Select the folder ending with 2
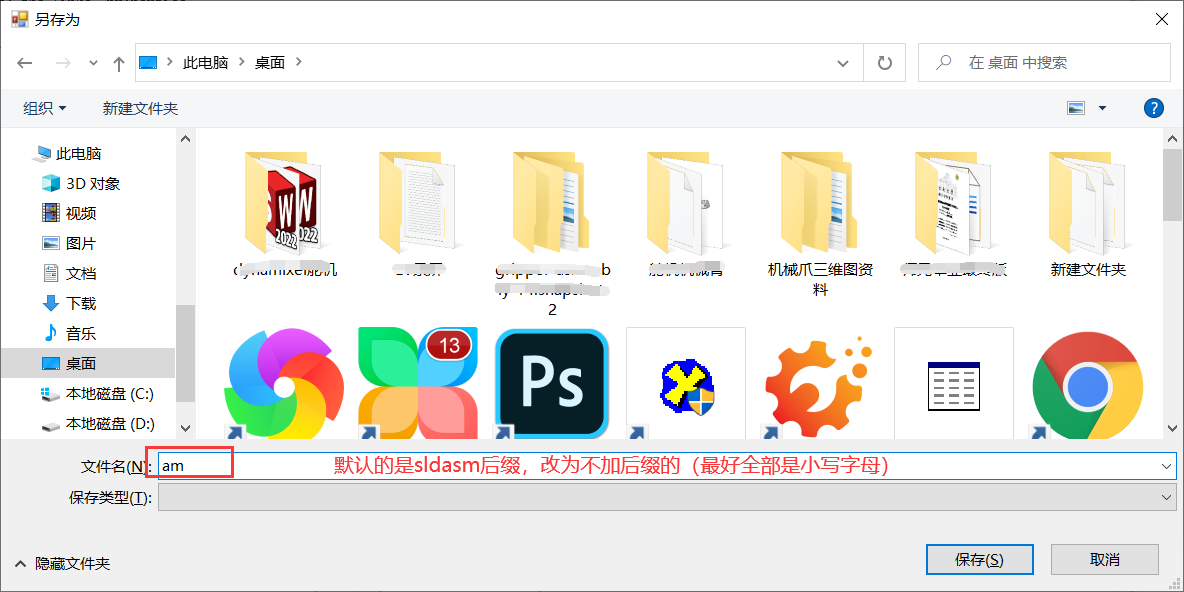The image size is (1184, 592). [x=552, y=234]
